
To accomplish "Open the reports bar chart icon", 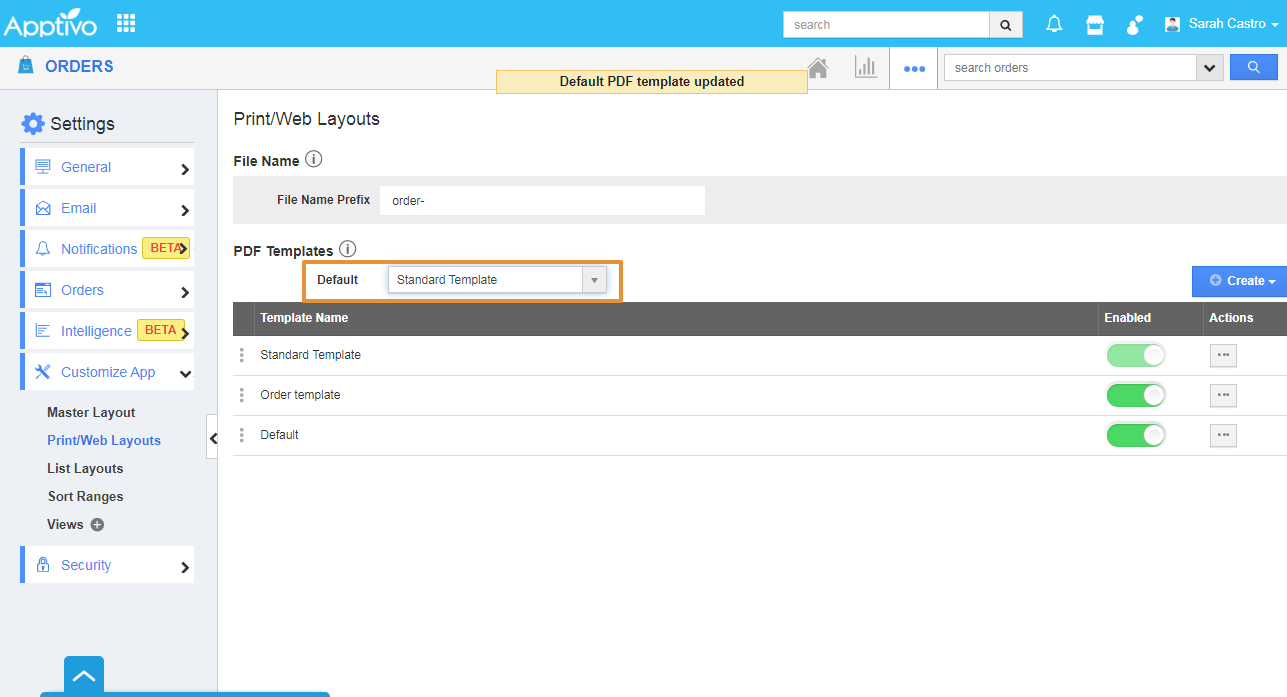I will 865,68.
